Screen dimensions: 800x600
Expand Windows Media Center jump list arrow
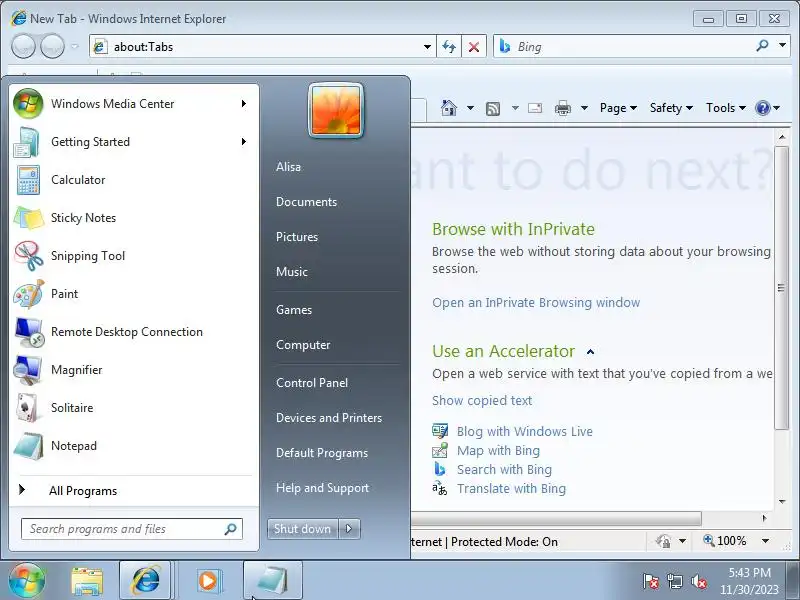tap(244, 104)
